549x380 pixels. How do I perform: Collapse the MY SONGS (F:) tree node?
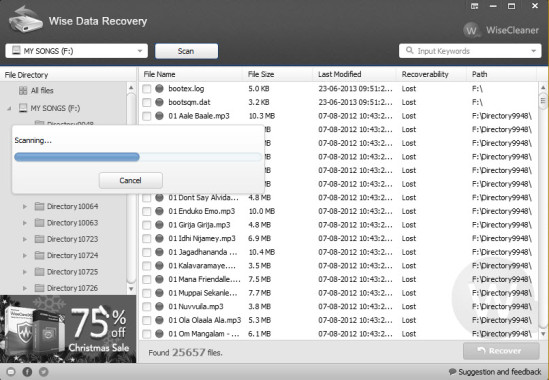9,109
